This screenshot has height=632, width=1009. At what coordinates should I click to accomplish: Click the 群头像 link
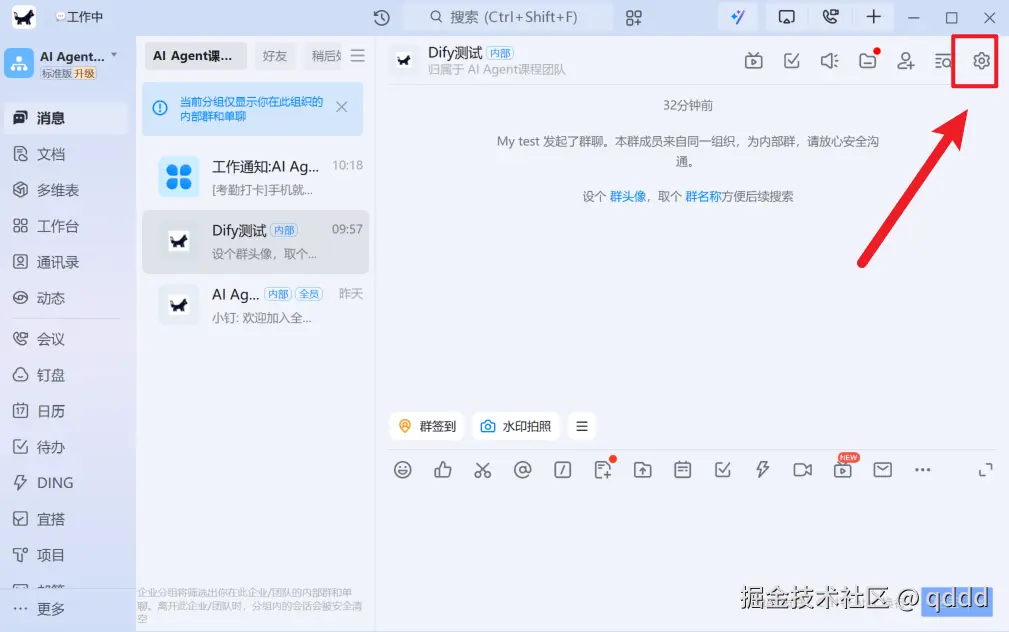point(627,196)
